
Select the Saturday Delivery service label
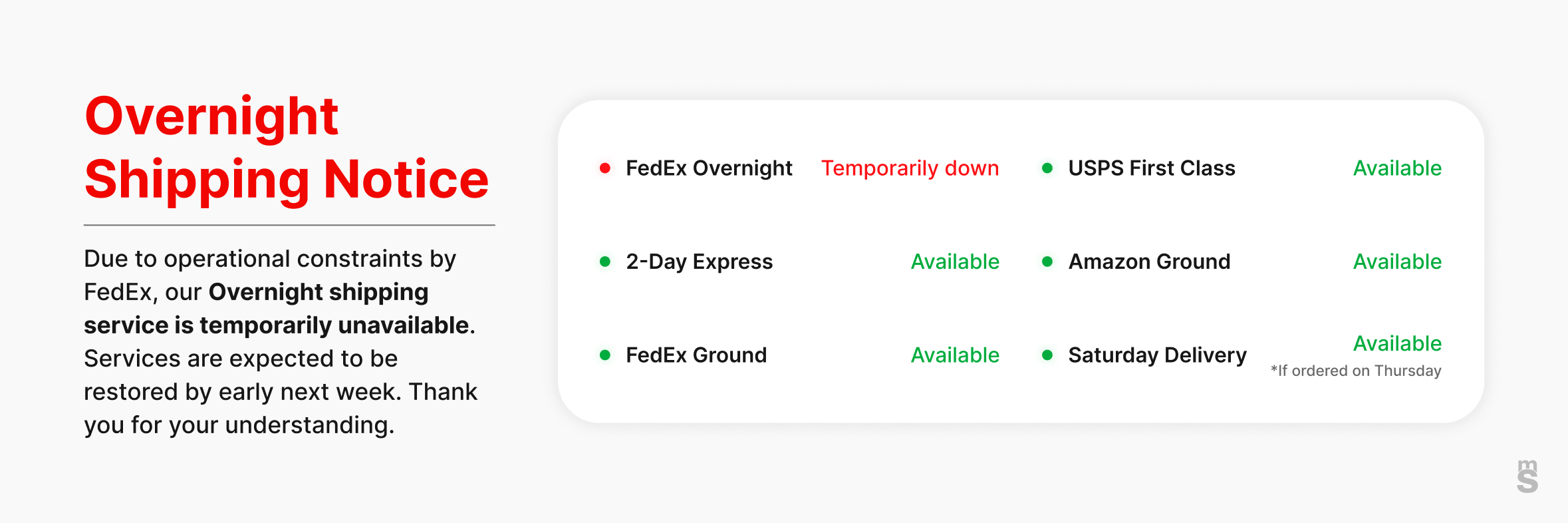(x=1157, y=355)
